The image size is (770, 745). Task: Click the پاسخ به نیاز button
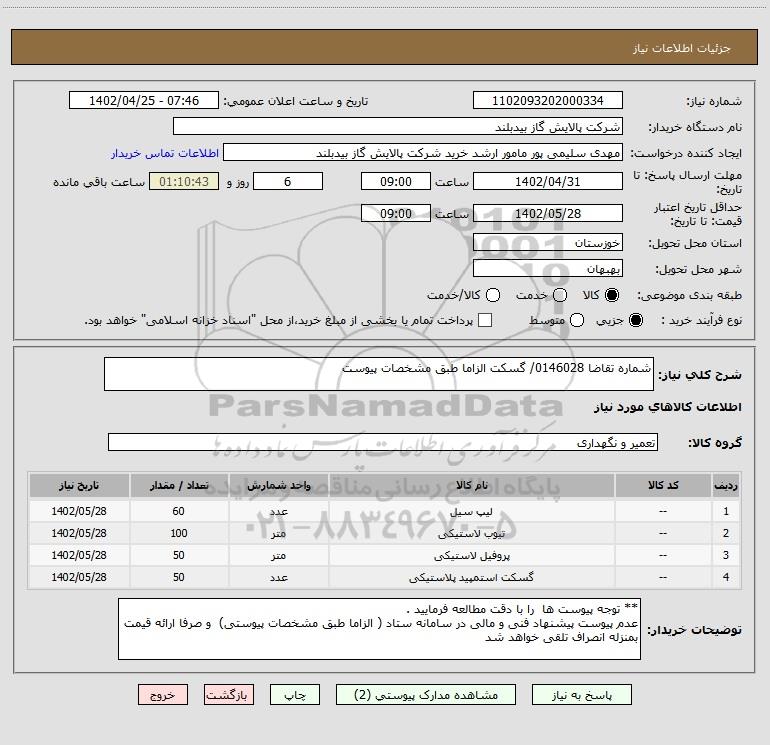(x=582, y=695)
